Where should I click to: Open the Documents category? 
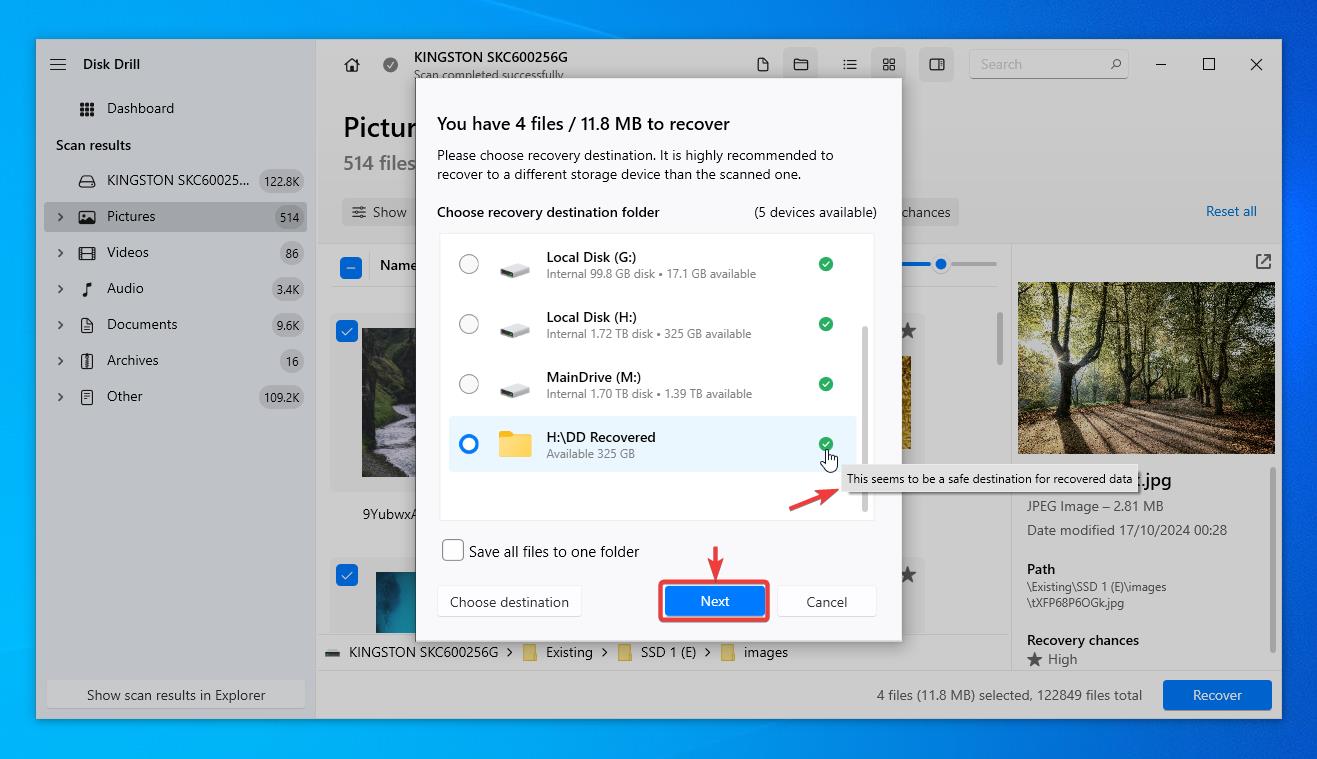coord(175,325)
